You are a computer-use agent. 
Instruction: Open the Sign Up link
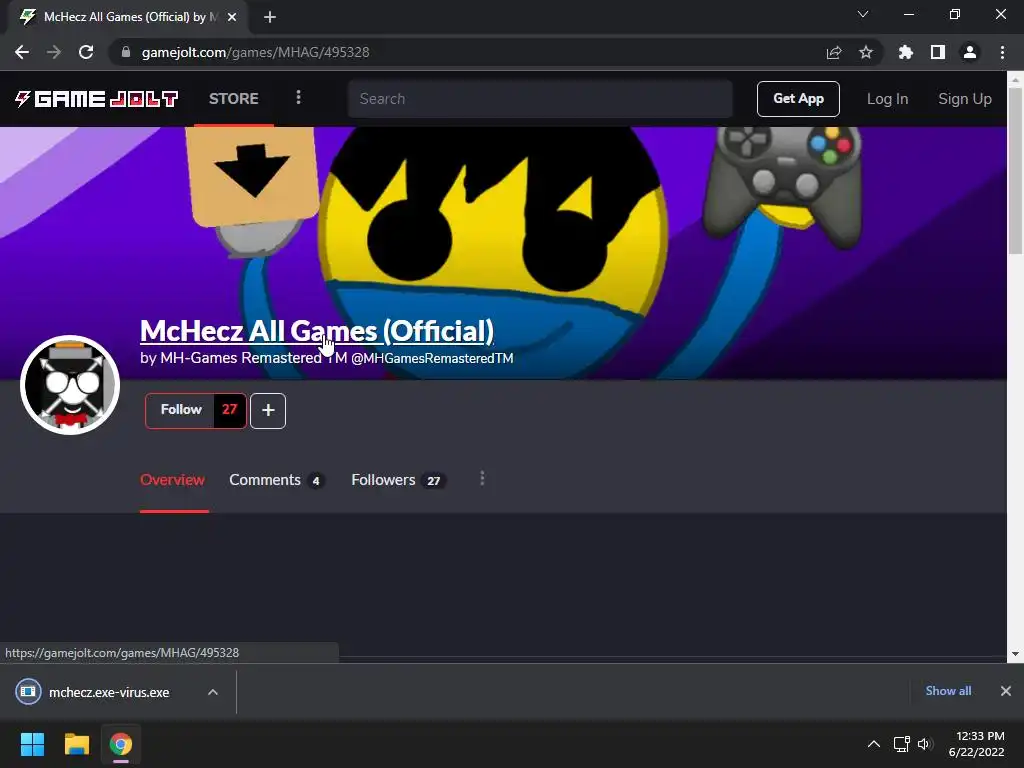(x=965, y=99)
